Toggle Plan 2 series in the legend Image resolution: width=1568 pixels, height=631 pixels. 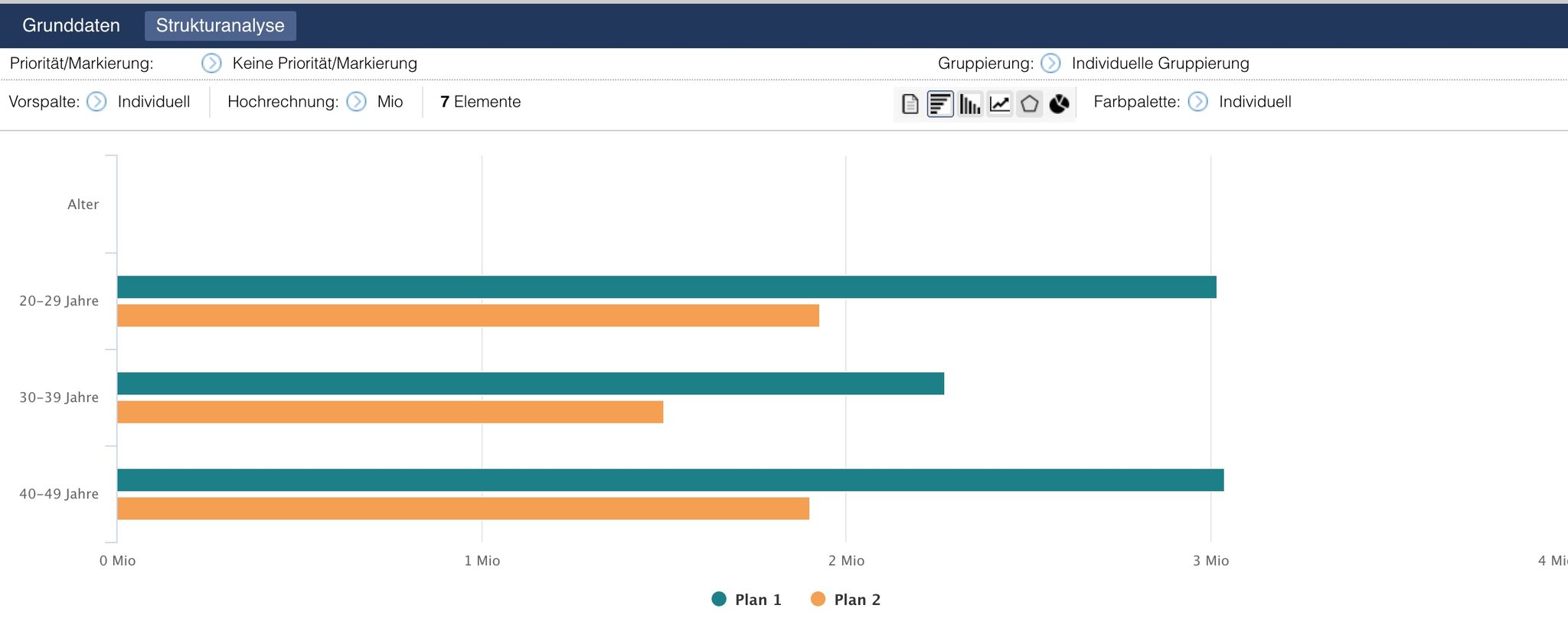846,600
